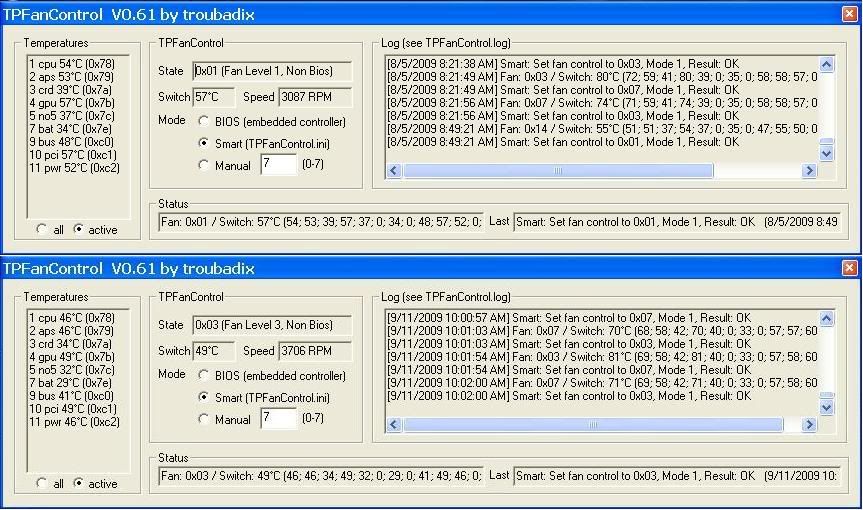863x510 pixels.
Task: Click manual fan level field in upper window
Action: tap(278, 165)
